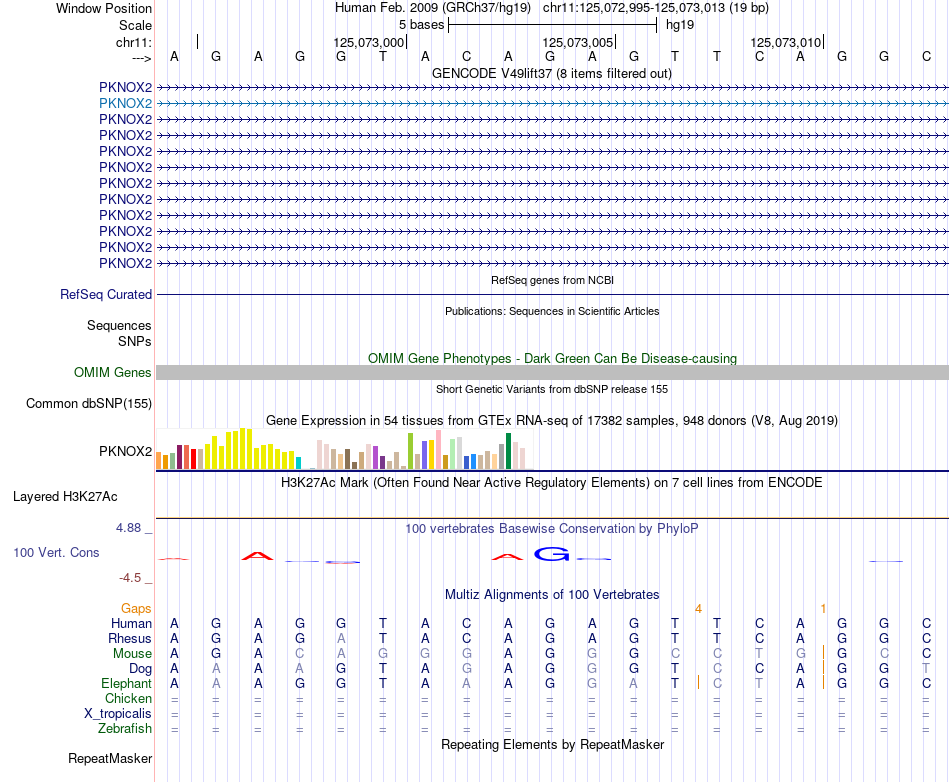Select the Human alignment row label

click(x=131, y=623)
